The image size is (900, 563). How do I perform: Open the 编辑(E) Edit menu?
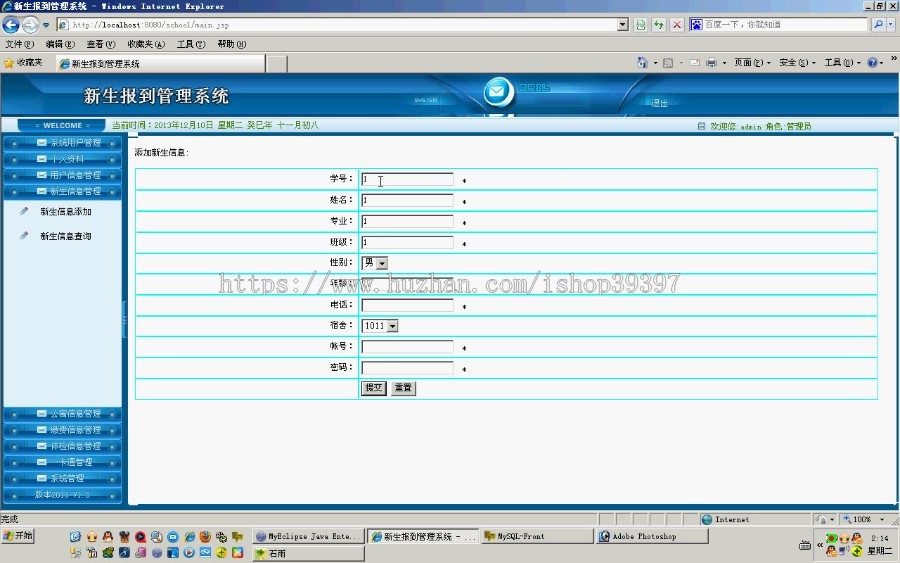coord(60,44)
